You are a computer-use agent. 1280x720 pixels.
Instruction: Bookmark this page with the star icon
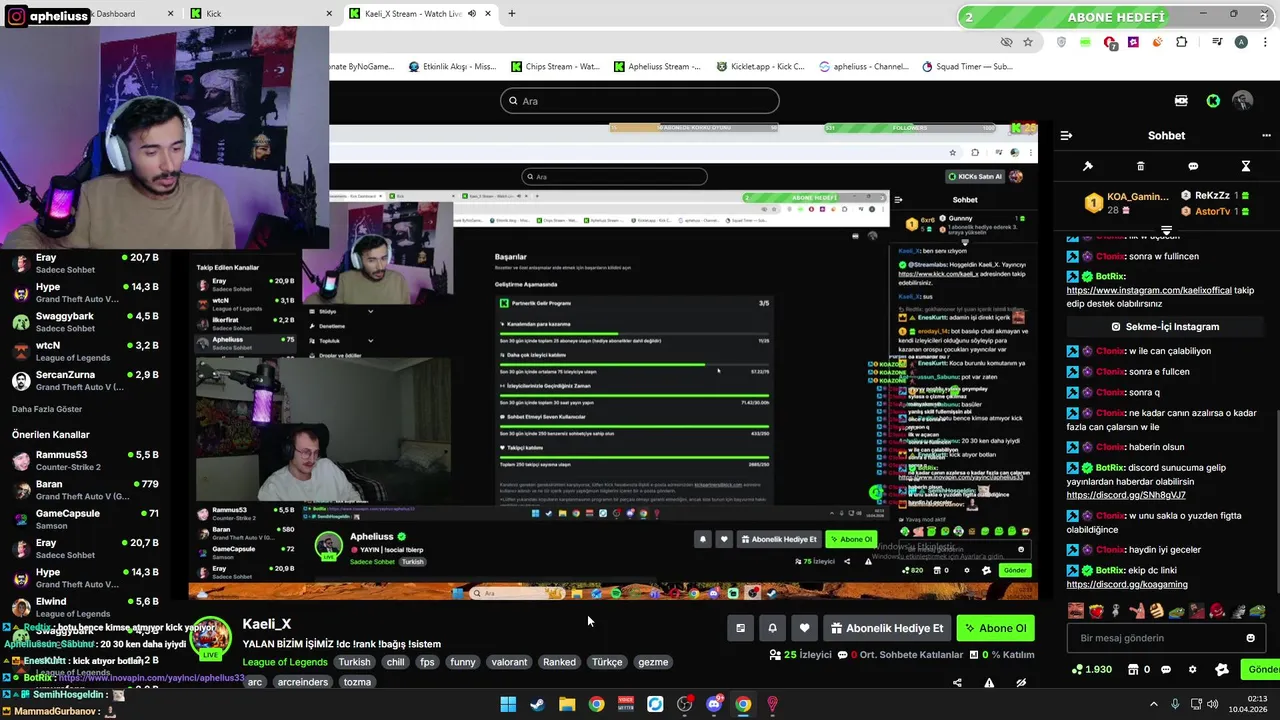click(1028, 42)
